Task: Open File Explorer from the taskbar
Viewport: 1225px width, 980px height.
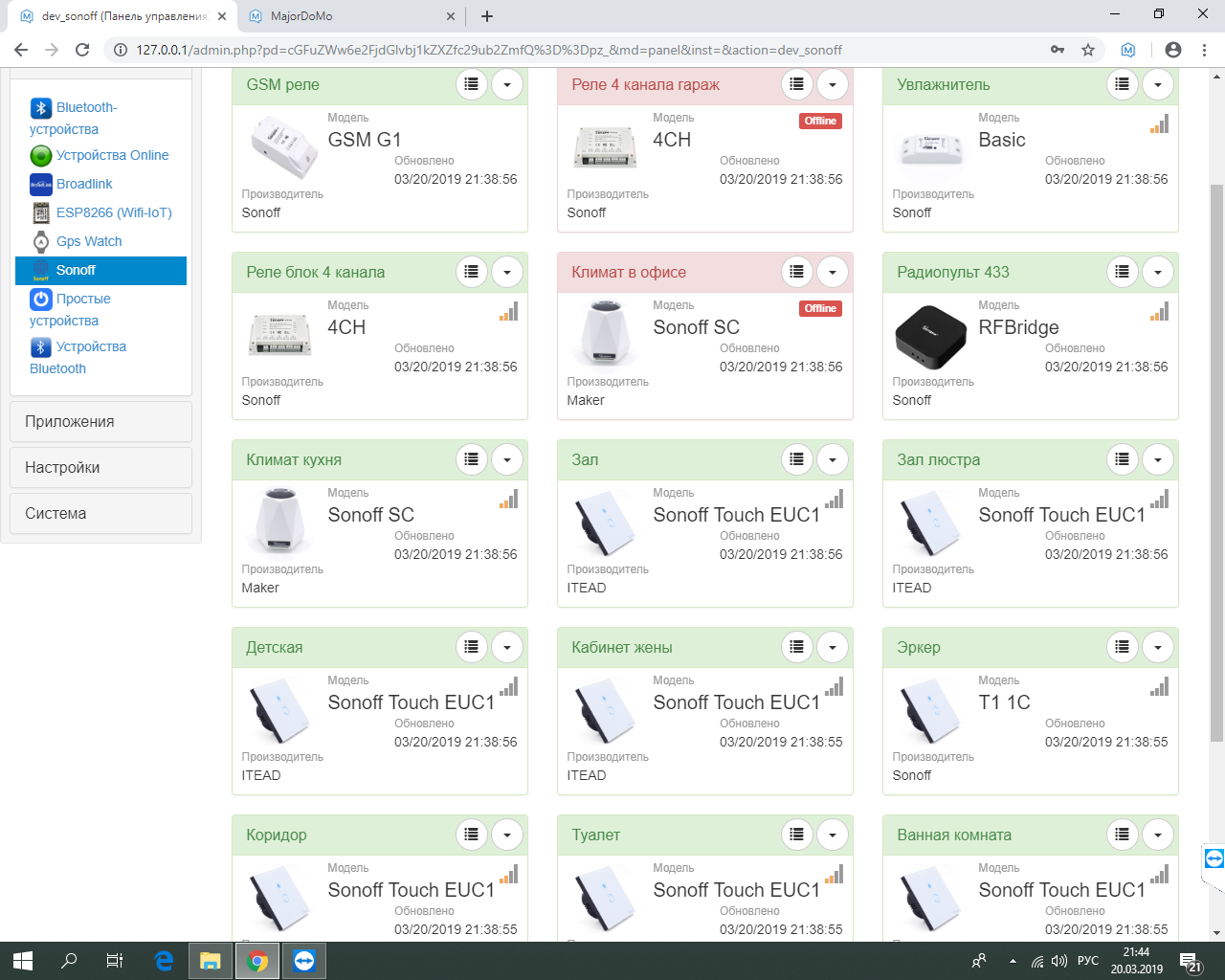Action: (x=211, y=961)
